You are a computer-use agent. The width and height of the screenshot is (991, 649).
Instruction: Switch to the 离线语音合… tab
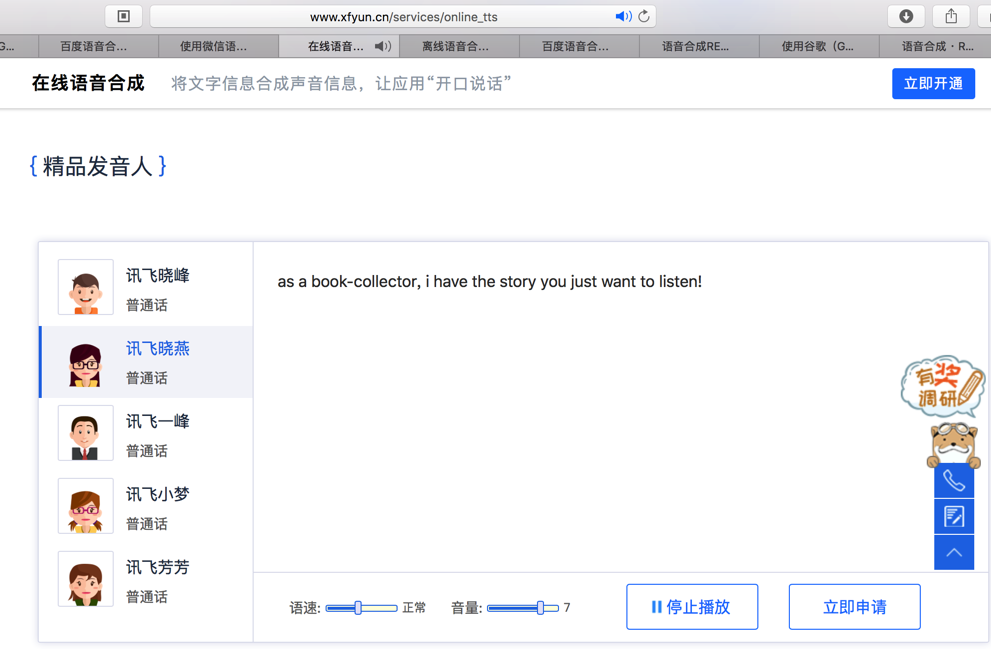(459, 46)
